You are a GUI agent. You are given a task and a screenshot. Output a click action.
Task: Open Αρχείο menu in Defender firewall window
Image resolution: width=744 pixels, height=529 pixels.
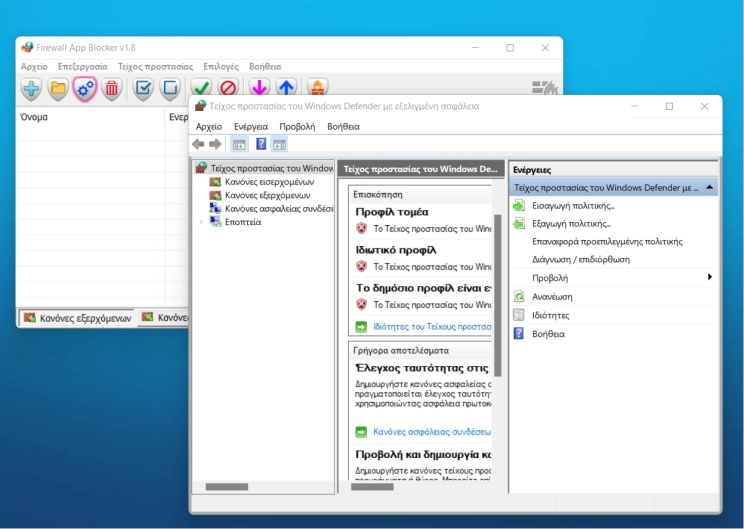tap(209, 127)
